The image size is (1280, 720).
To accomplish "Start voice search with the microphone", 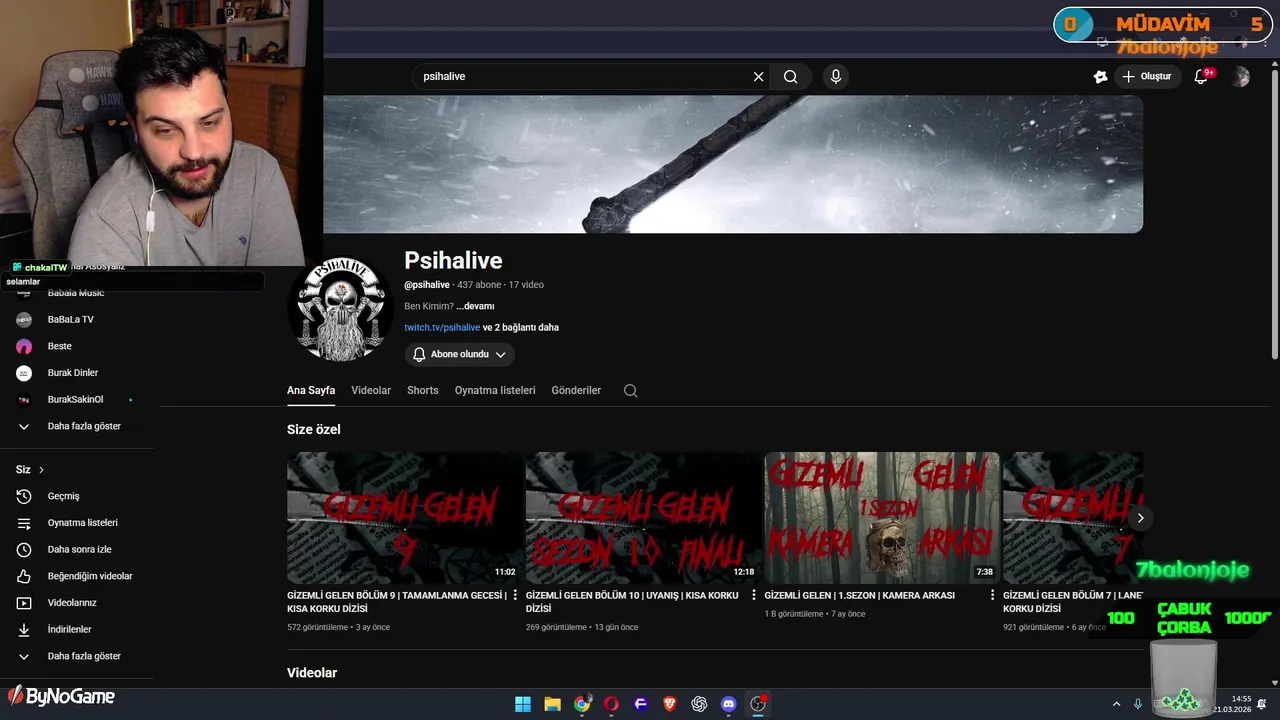I will click(836, 76).
